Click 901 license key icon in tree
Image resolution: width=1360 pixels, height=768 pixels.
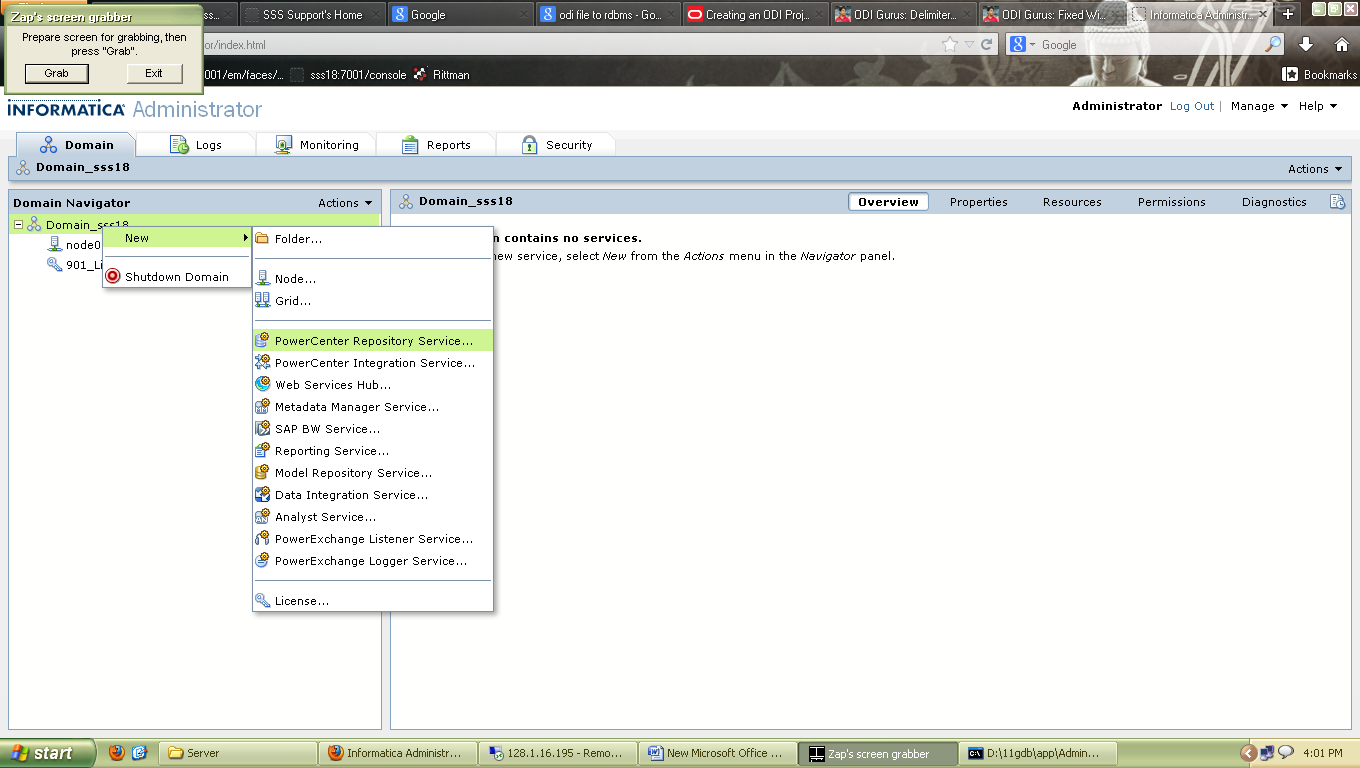[x=55, y=265]
